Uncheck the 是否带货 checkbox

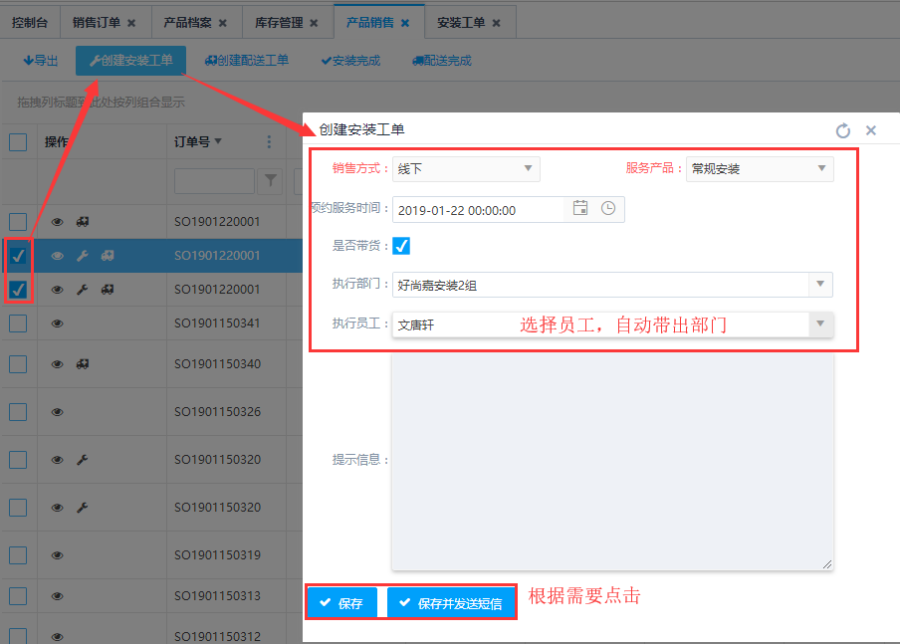(x=401, y=246)
